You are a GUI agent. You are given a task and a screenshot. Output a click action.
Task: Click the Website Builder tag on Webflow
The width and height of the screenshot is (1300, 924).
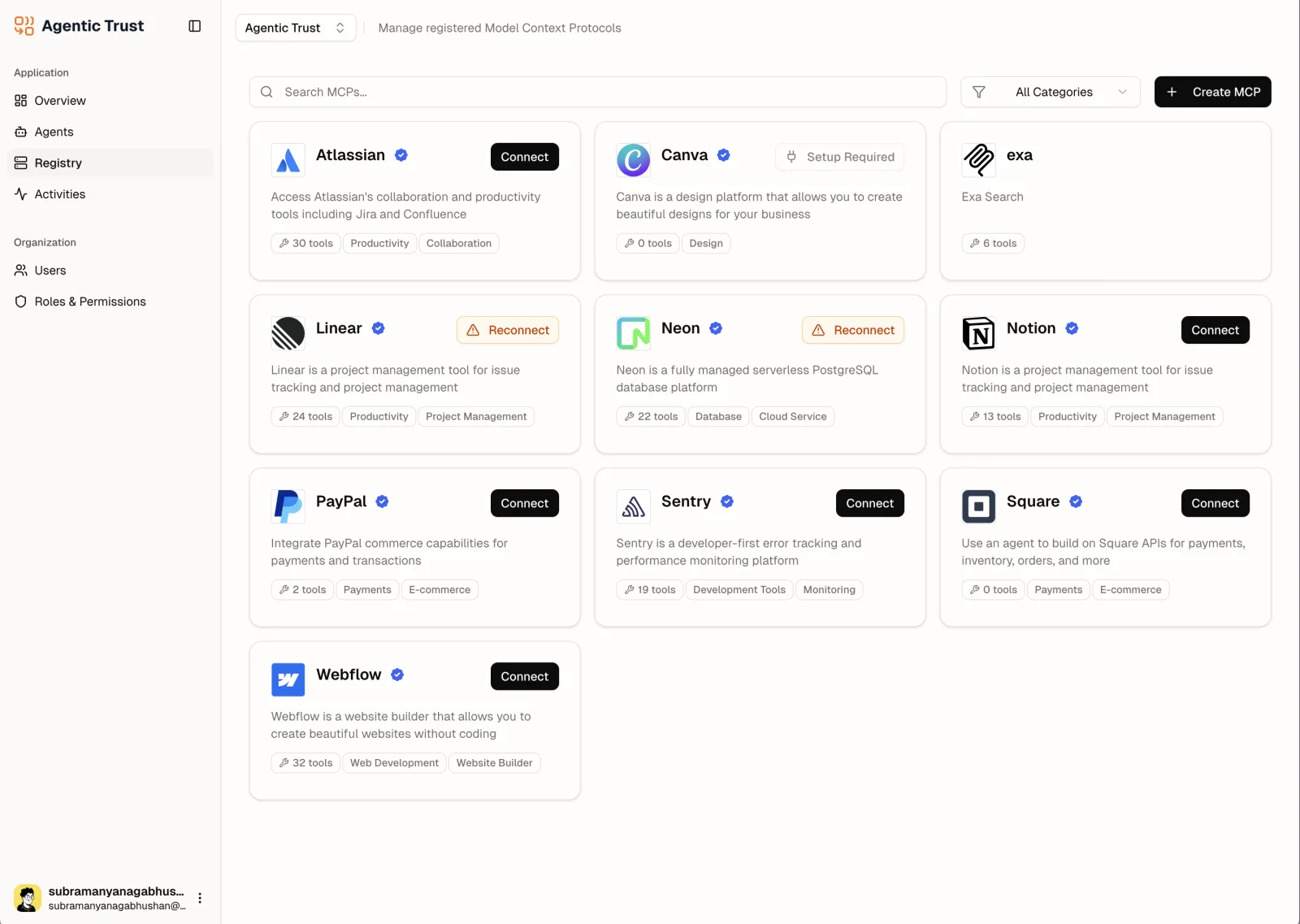tap(495, 762)
